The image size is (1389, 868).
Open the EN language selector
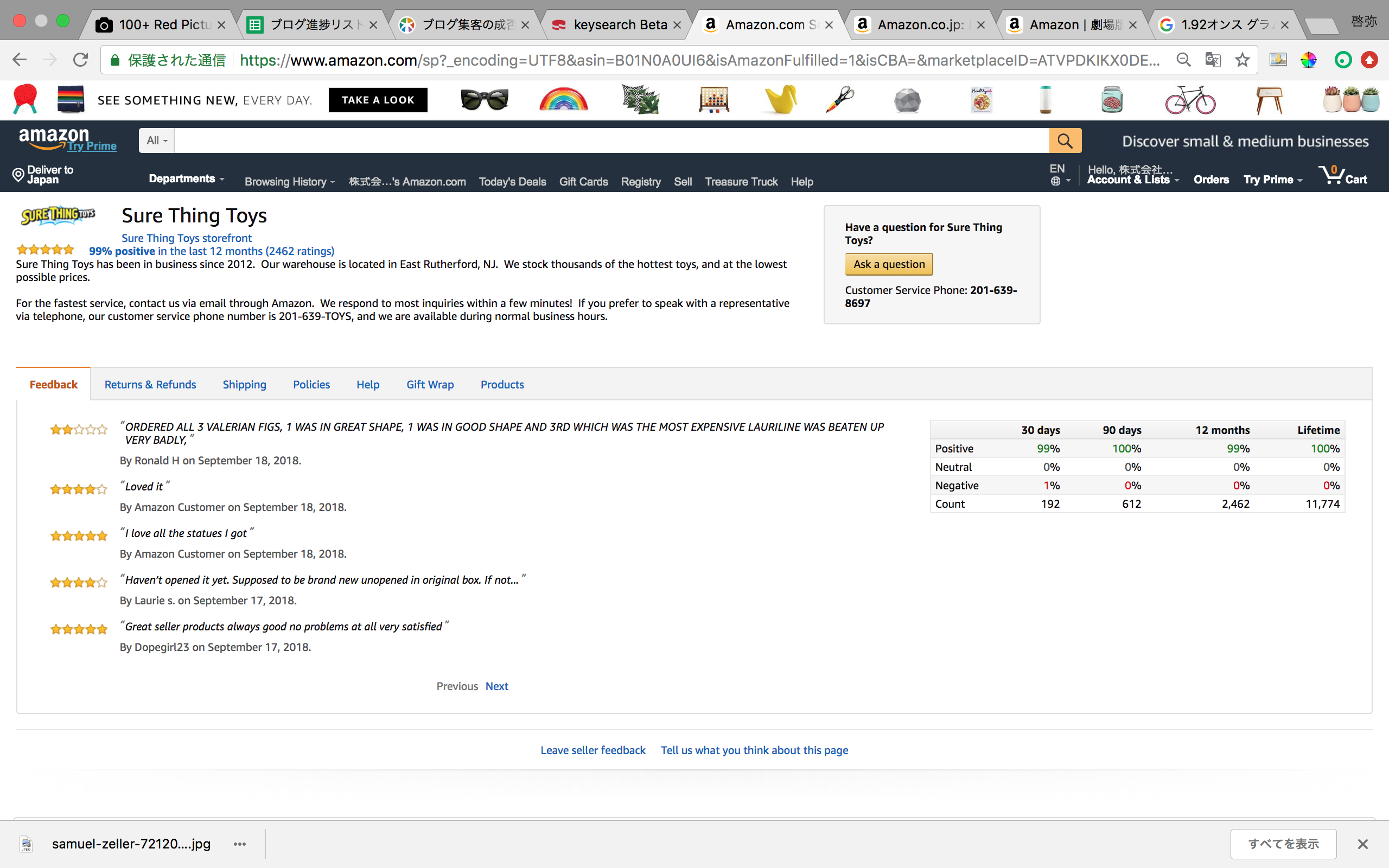pyautogui.click(x=1060, y=175)
